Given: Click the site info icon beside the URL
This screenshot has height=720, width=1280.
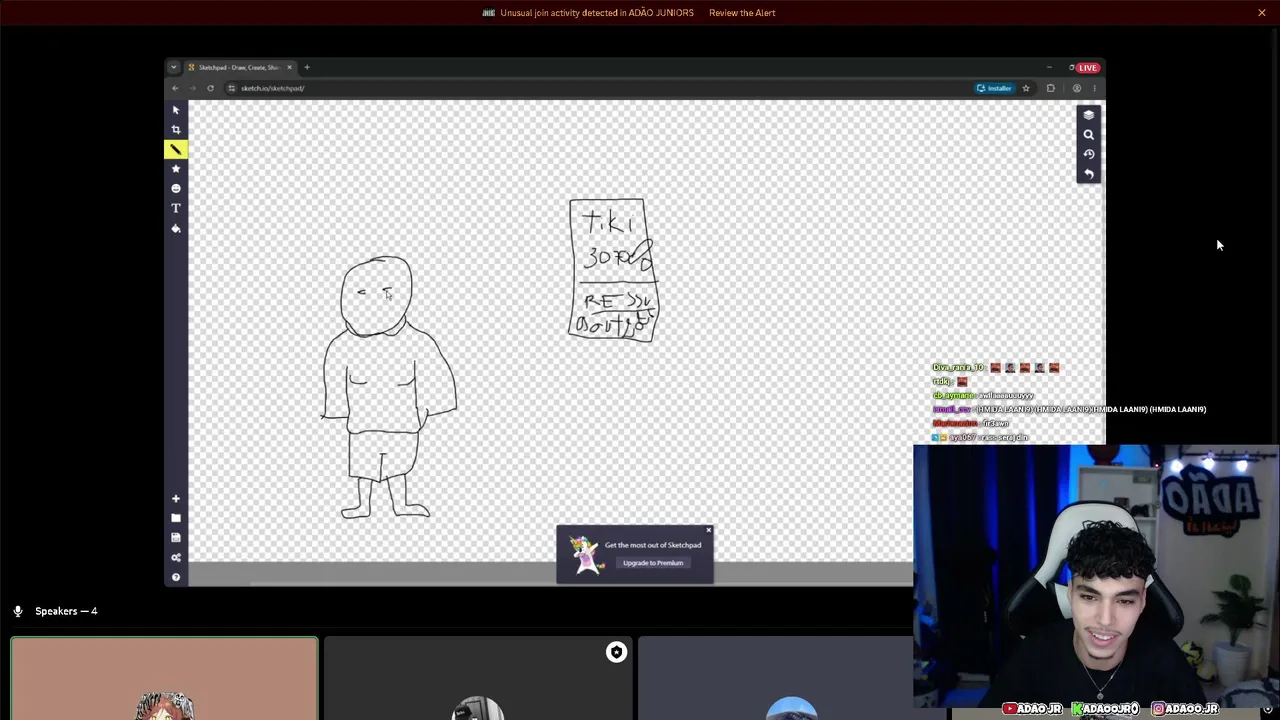Looking at the screenshot, I should (x=231, y=88).
